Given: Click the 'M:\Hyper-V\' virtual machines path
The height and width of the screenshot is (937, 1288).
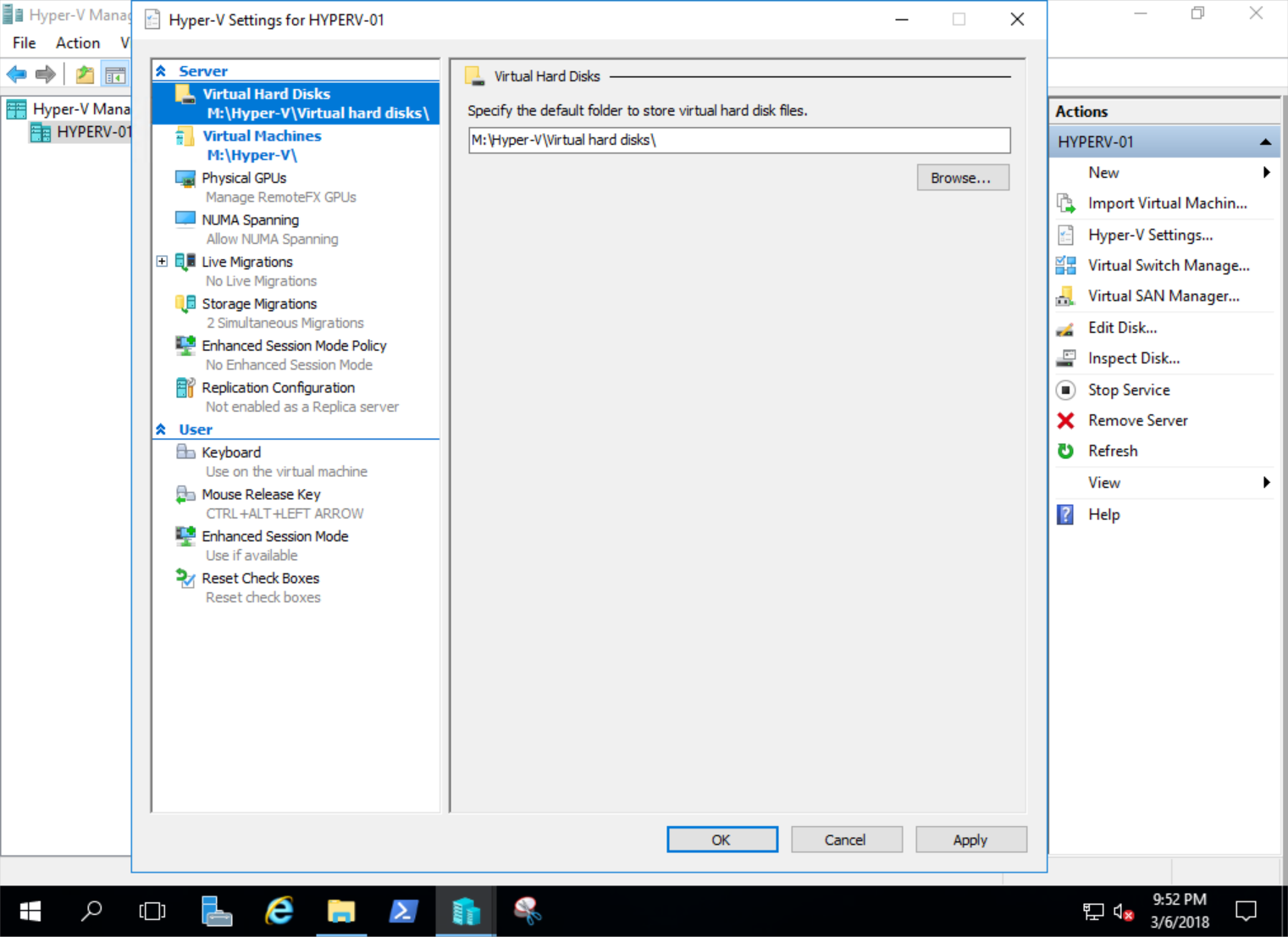Looking at the screenshot, I should click(x=252, y=156).
